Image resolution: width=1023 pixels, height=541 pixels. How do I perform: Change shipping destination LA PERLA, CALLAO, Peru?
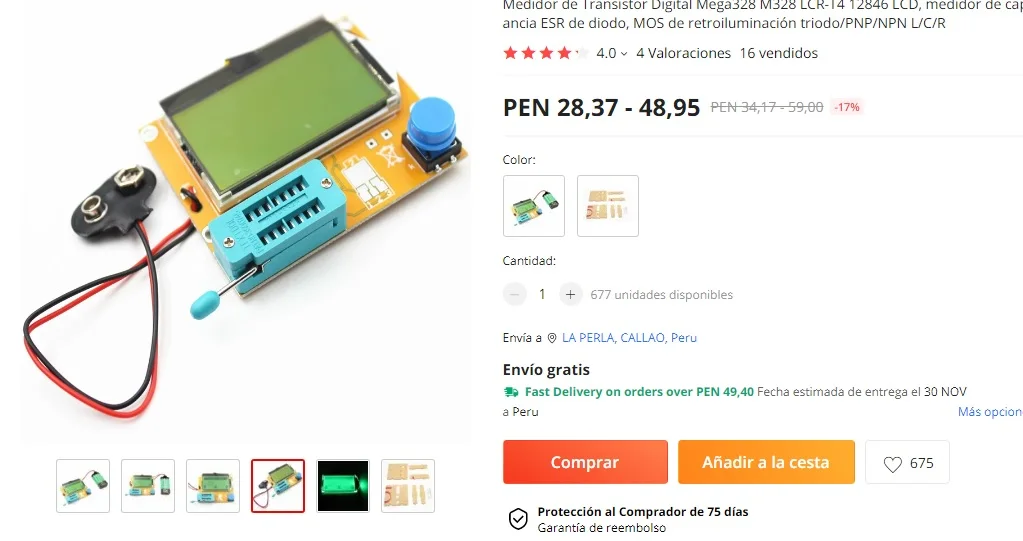click(629, 338)
